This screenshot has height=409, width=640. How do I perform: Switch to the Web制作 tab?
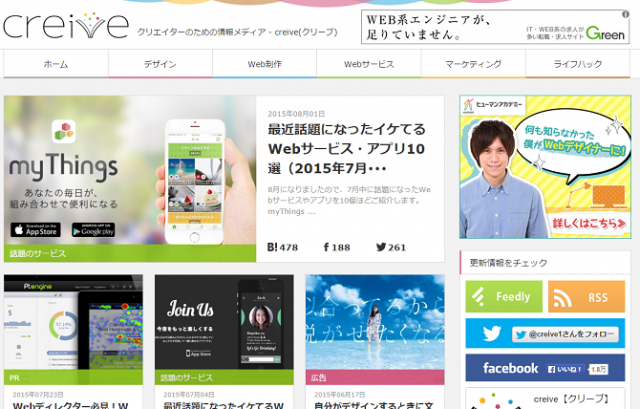click(264, 64)
